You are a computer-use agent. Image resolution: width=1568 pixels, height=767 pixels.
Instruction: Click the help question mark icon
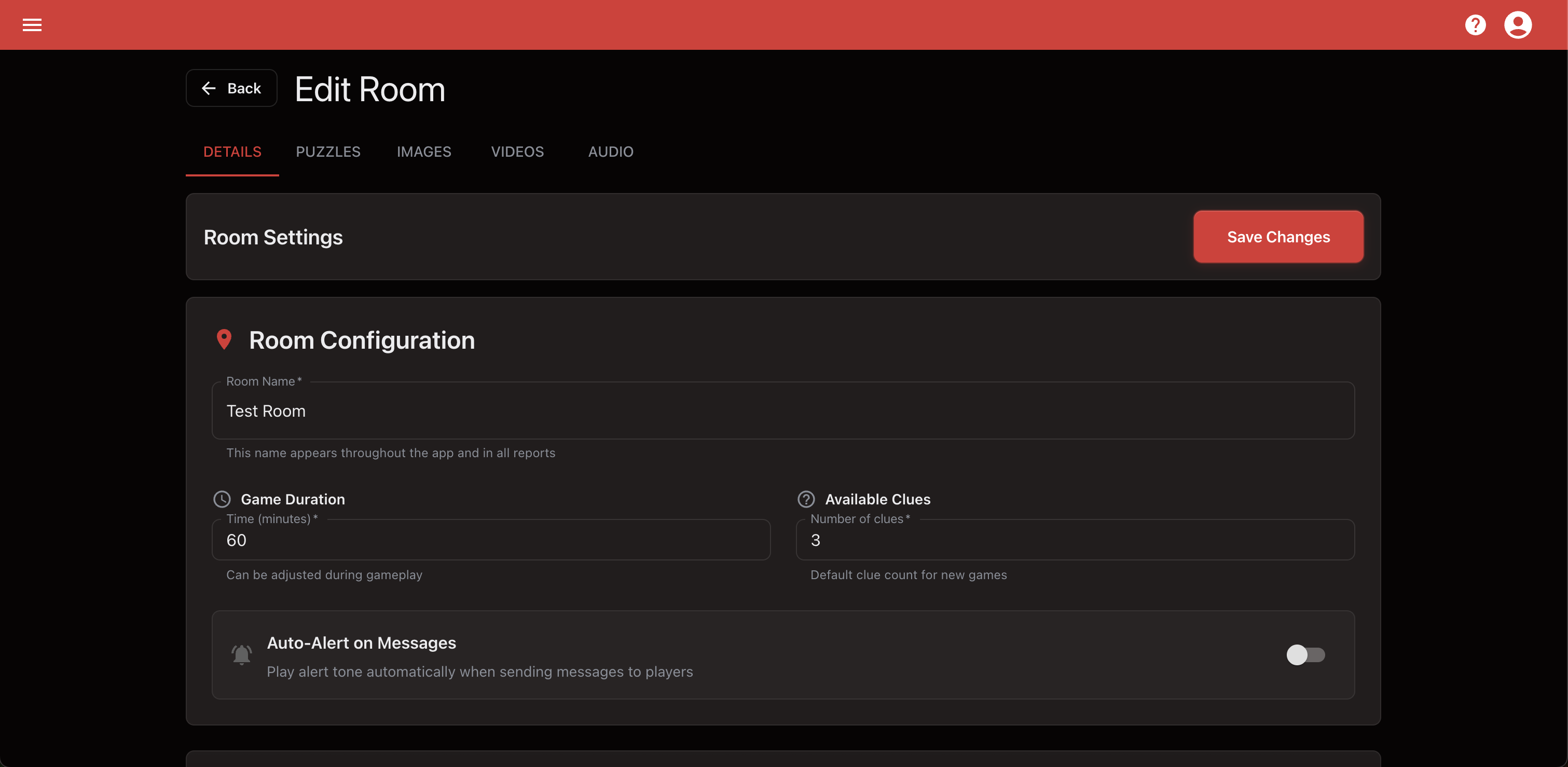(x=1475, y=25)
